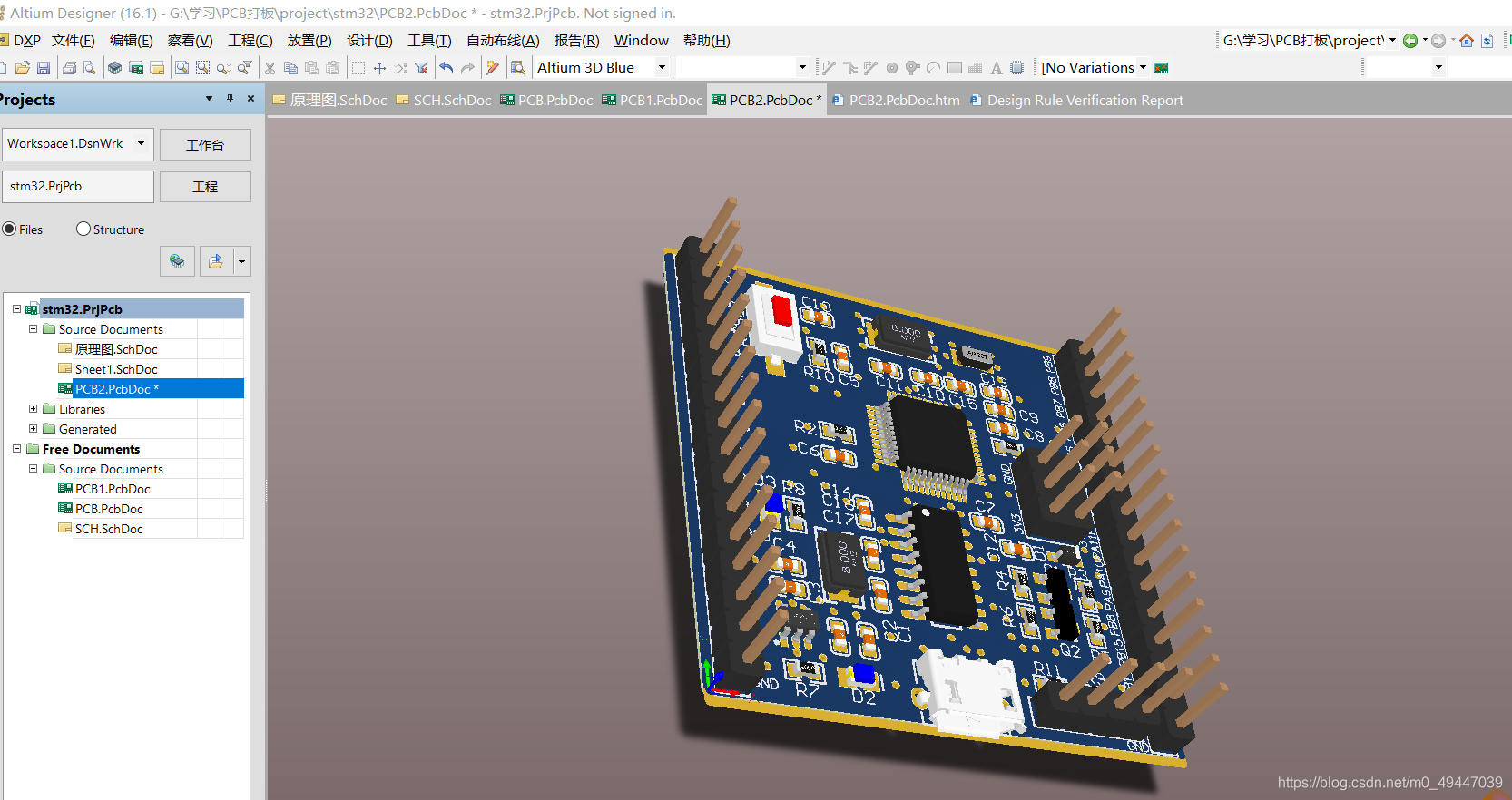Click the cross probe pencil icon
This screenshot has width=1512, height=800.
click(493, 68)
